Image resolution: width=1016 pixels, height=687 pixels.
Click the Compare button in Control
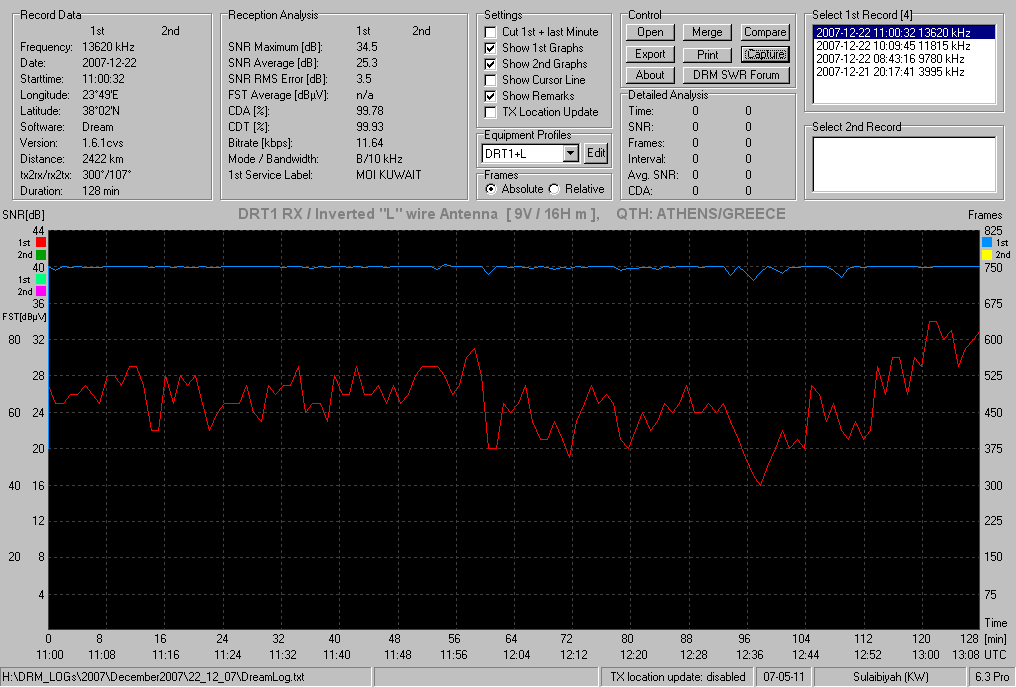click(765, 32)
